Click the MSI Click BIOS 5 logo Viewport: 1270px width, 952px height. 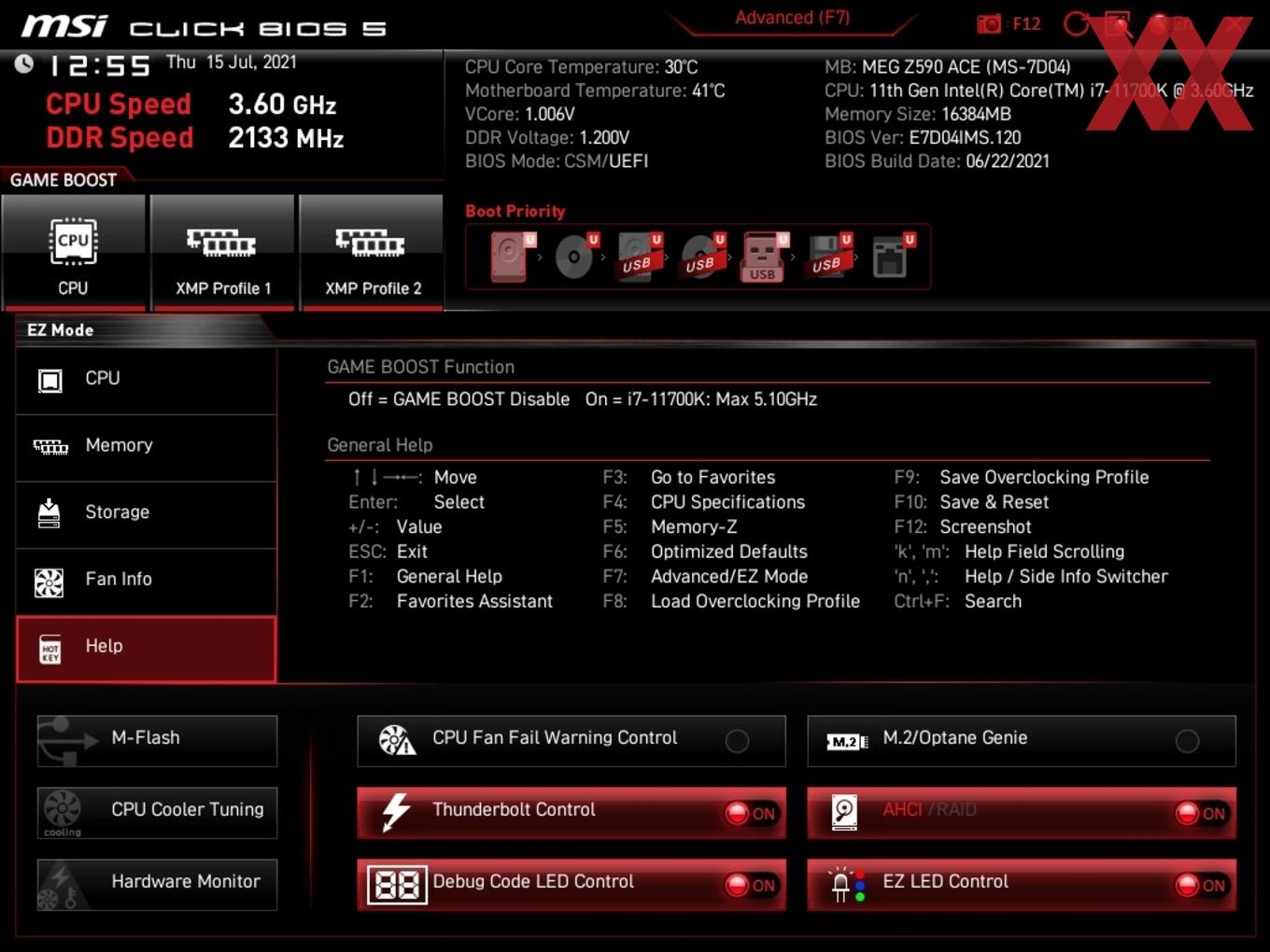pyautogui.click(x=203, y=26)
